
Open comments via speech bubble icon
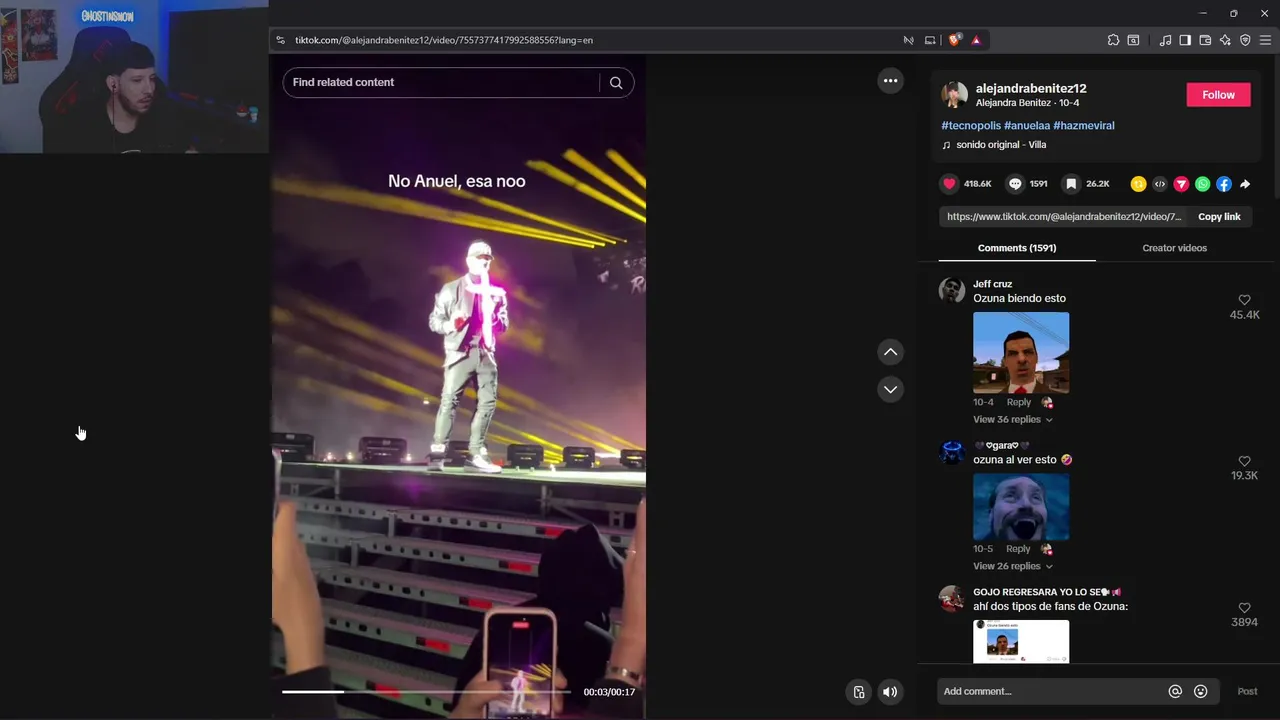(x=1015, y=184)
